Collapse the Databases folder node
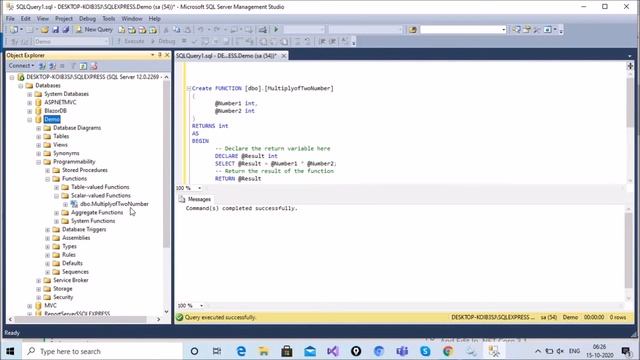 [21, 86]
